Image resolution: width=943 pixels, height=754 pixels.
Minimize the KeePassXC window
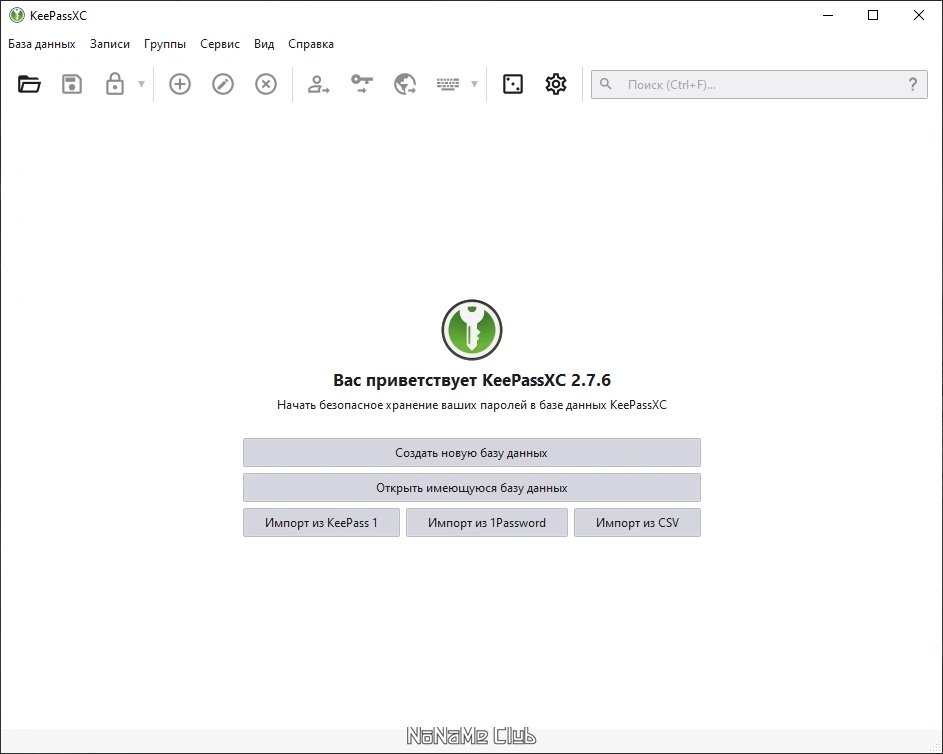pyautogui.click(x=828, y=15)
